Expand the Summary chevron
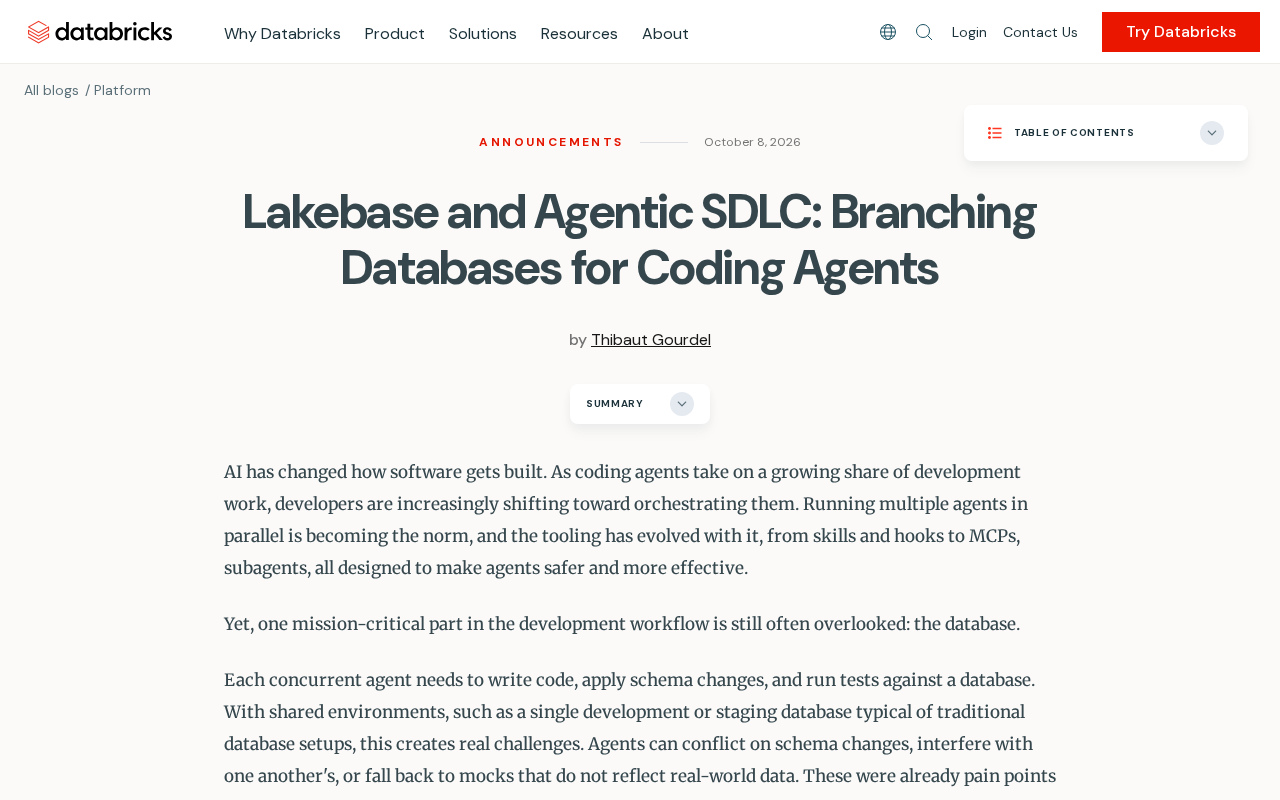This screenshot has width=1280, height=800. pyautogui.click(x=682, y=404)
